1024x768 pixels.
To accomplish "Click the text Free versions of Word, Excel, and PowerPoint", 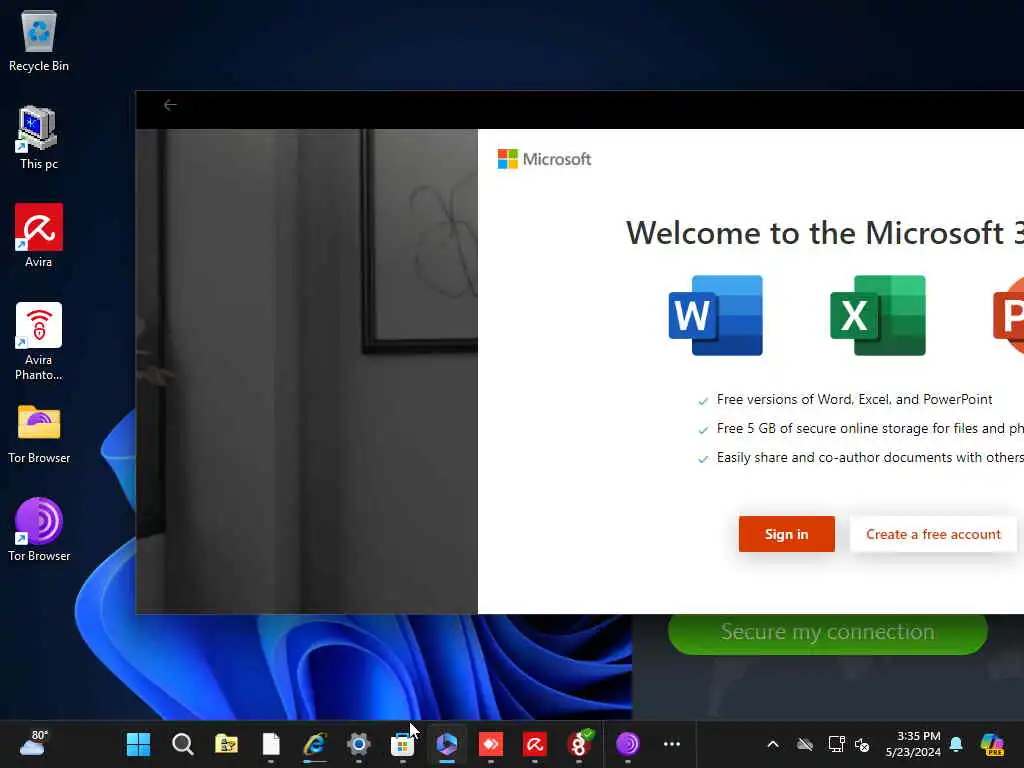I will [x=854, y=399].
